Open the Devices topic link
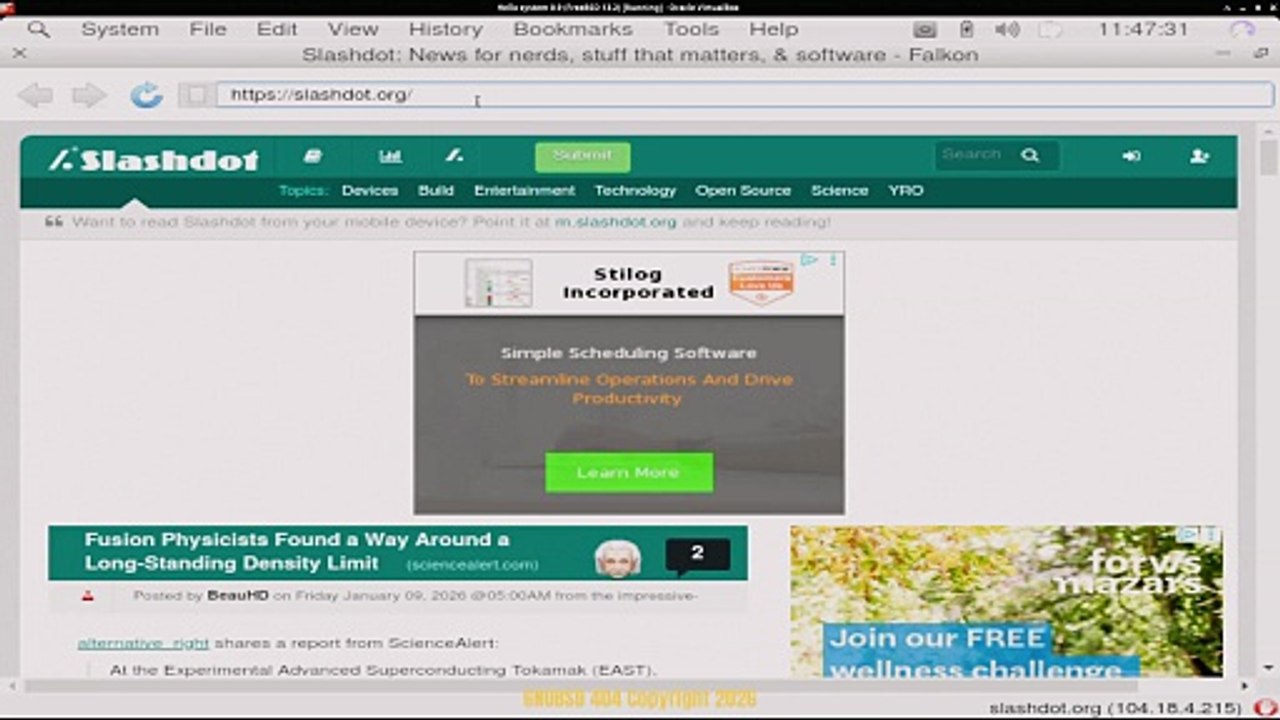1280x720 pixels. coord(370,190)
